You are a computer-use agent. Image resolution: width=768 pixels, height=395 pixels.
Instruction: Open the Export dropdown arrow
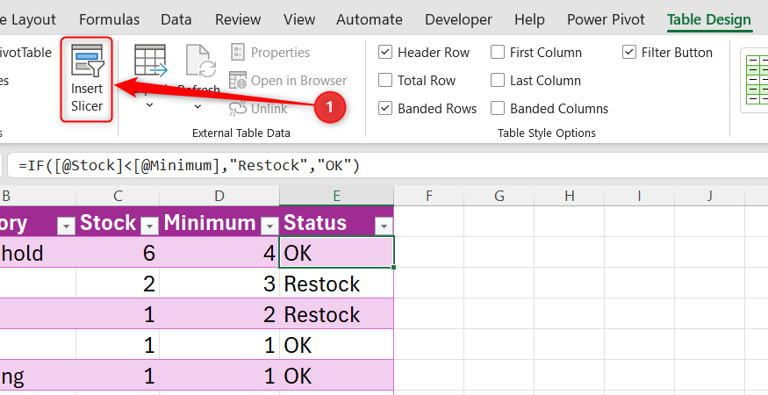click(150, 105)
